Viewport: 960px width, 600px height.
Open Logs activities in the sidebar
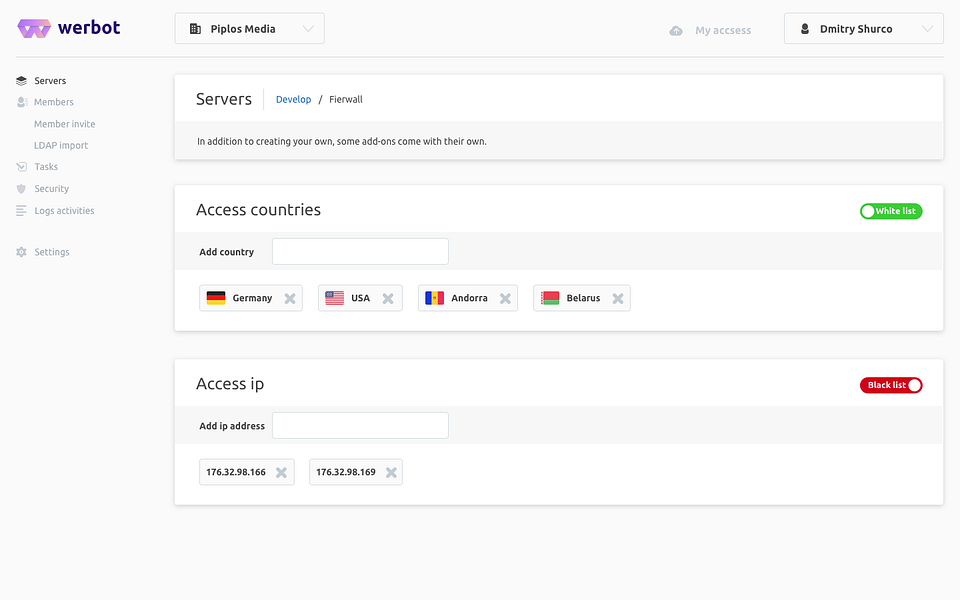tap(64, 211)
